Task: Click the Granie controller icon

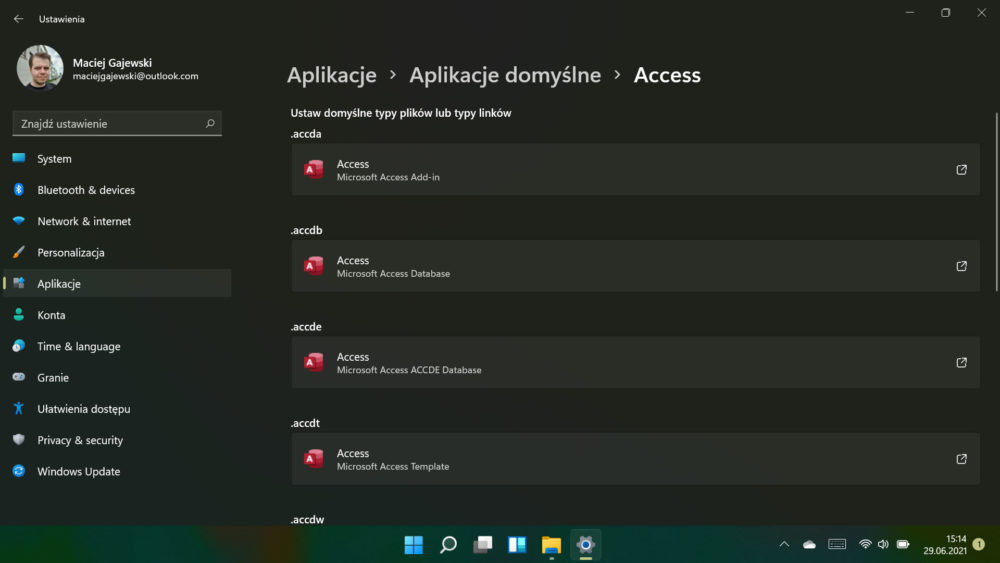Action: [x=19, y=377]
